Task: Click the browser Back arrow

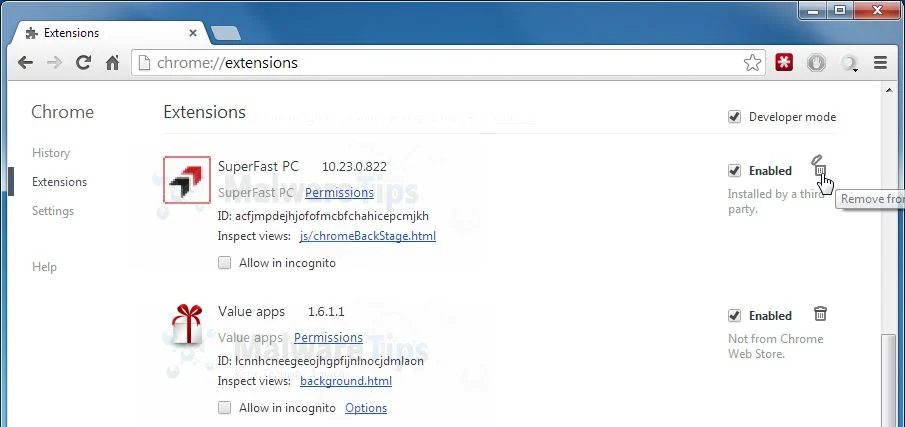Action: [25, 62]
